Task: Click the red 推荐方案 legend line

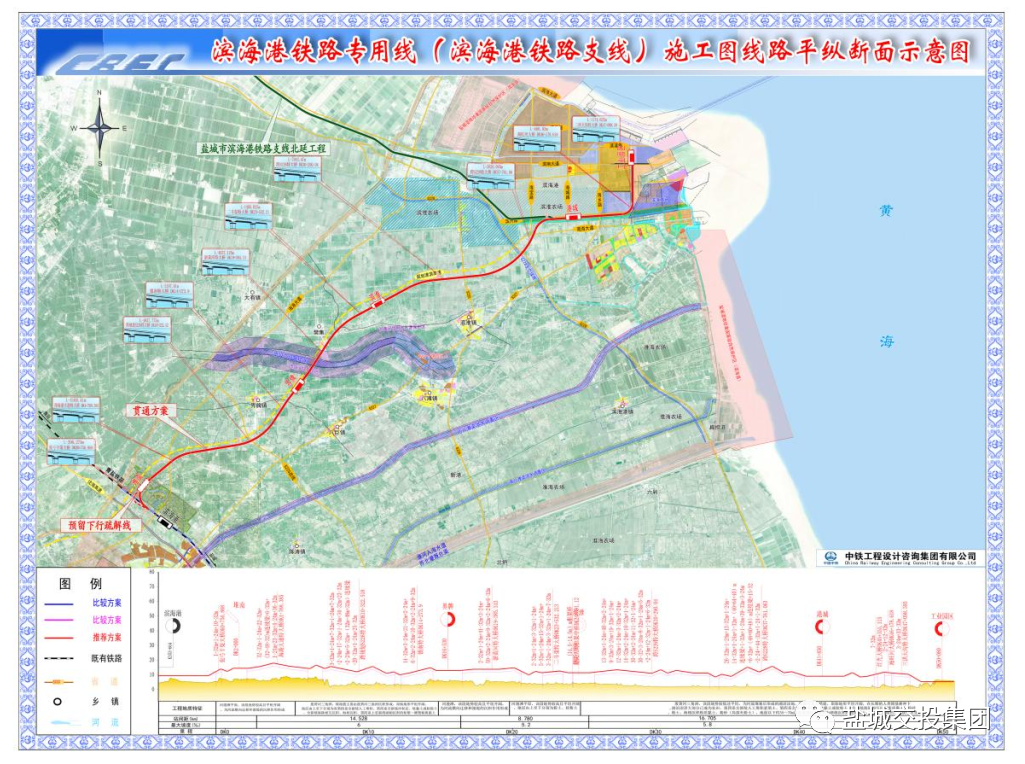Action: [58, 637]
